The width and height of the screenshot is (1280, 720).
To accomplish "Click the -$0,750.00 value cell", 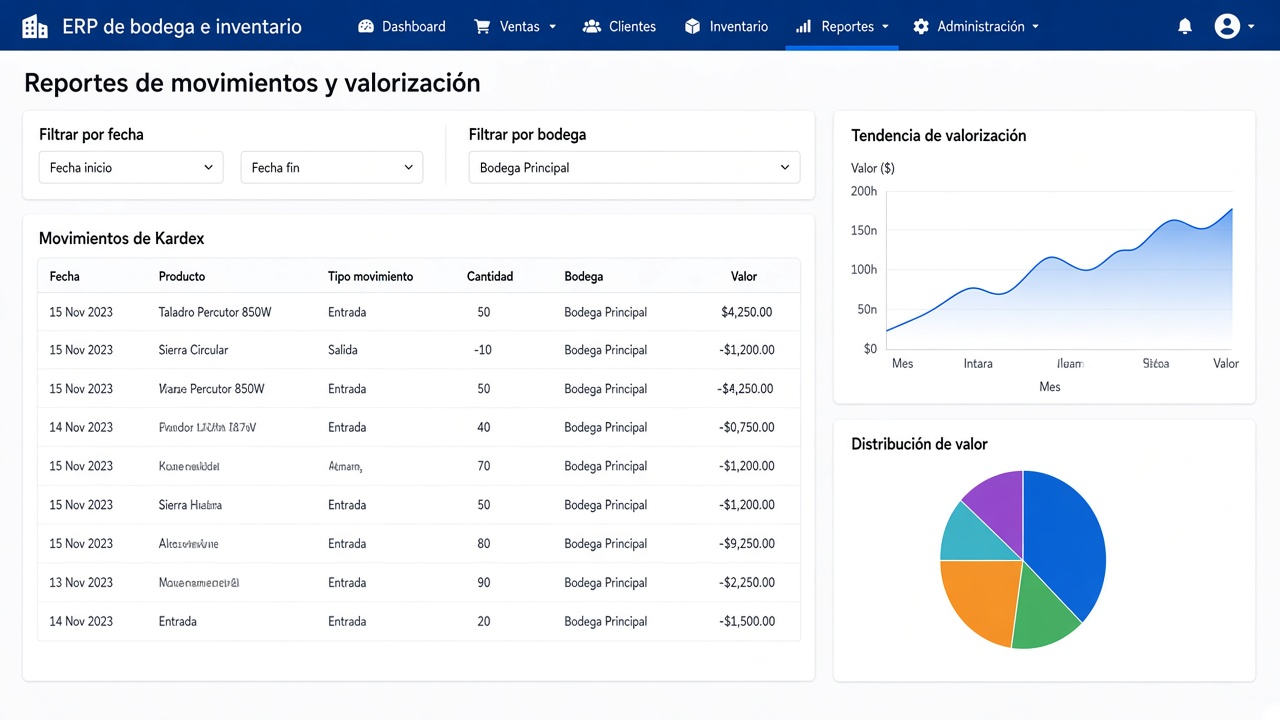I will [747, 427].
